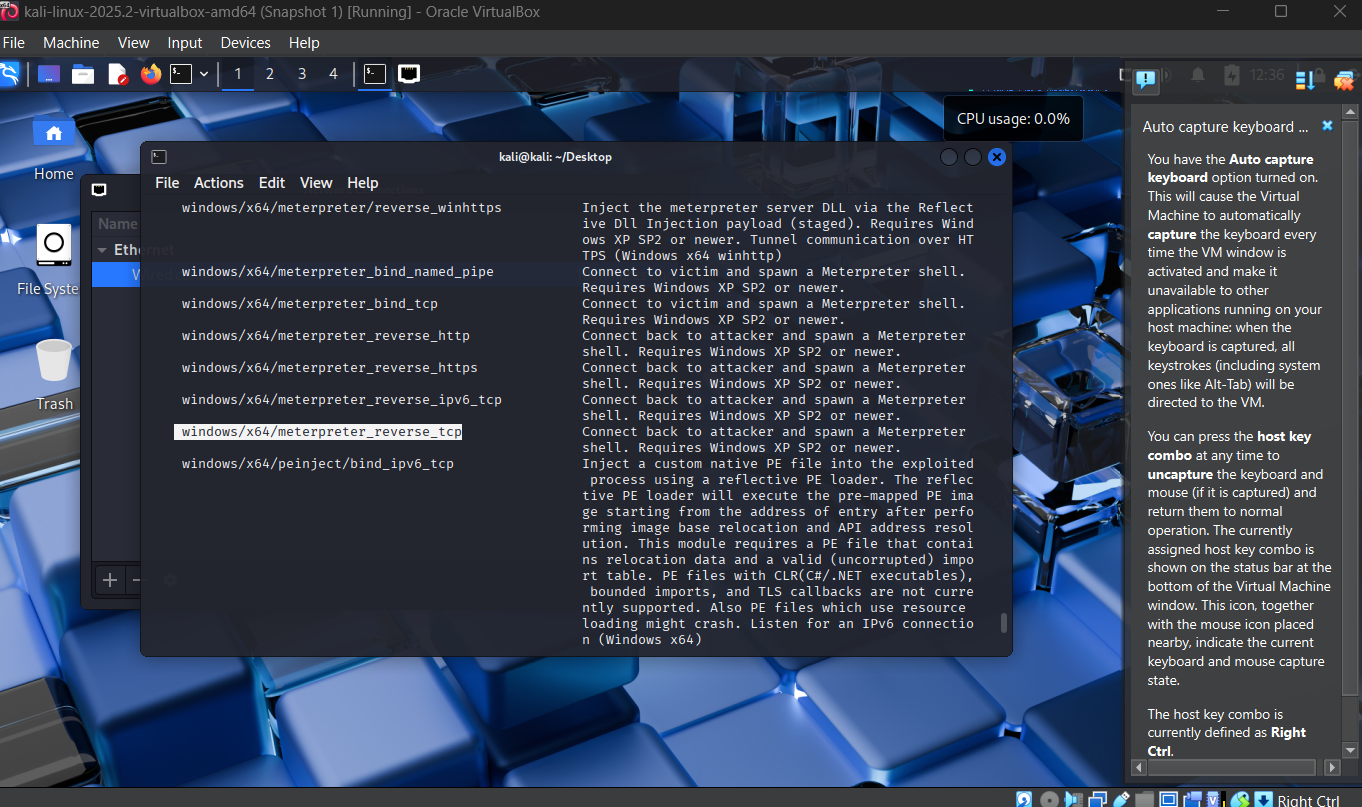This screenshot has height=807, width=1362.
Task: Add a new connection with the plus button
Action: pyautogui.click(x=109, y=580)
